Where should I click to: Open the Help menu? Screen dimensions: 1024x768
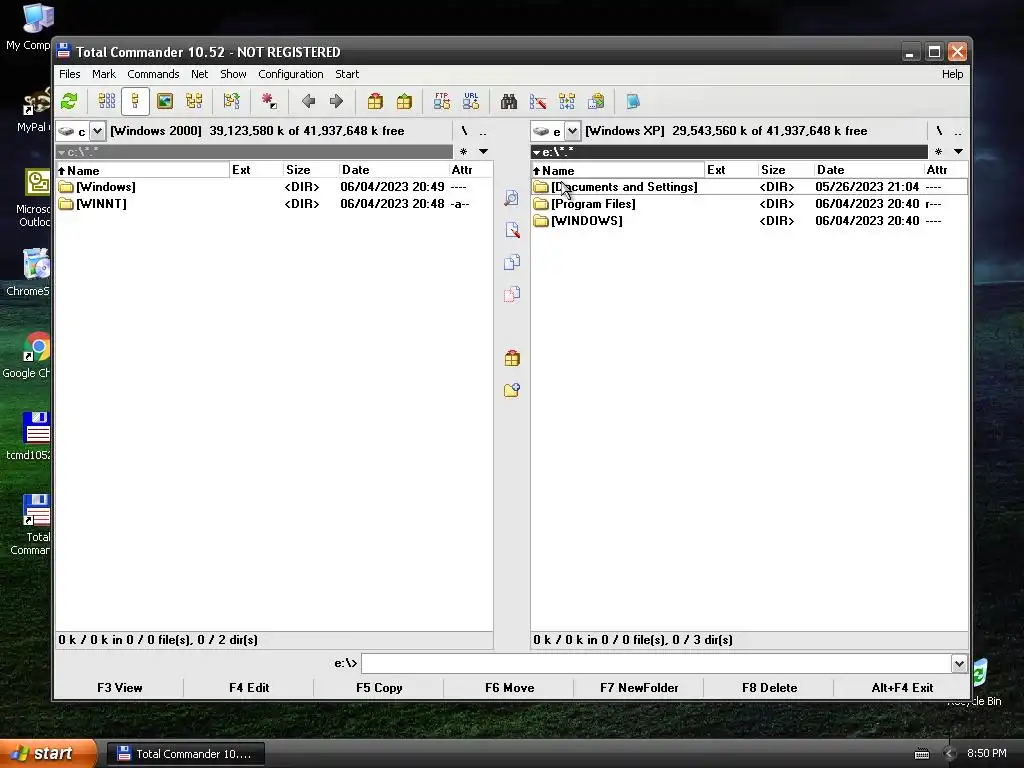click(952, 74)
